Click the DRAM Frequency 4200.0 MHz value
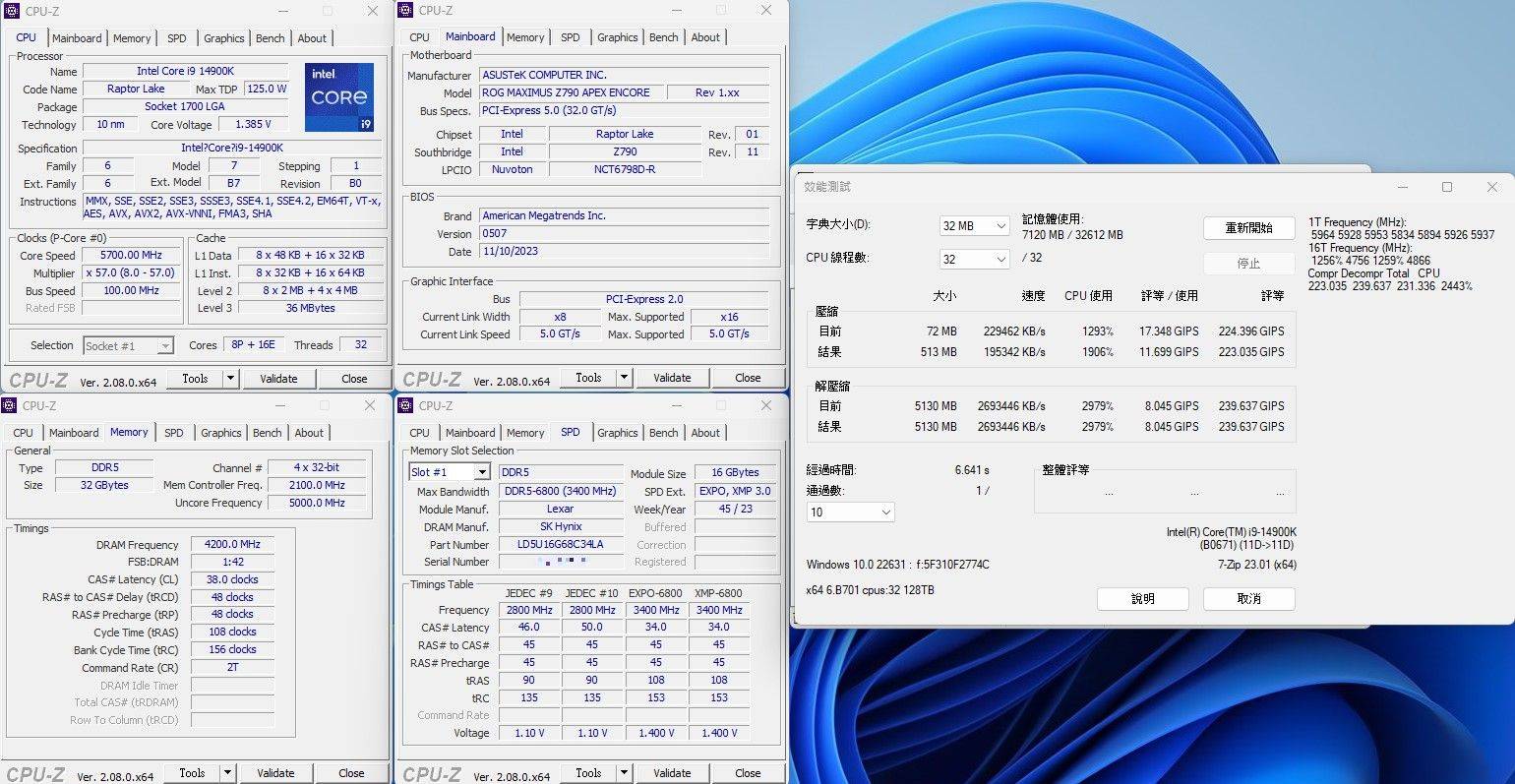This screenshot has height=784, width=1515. point(232,544)
